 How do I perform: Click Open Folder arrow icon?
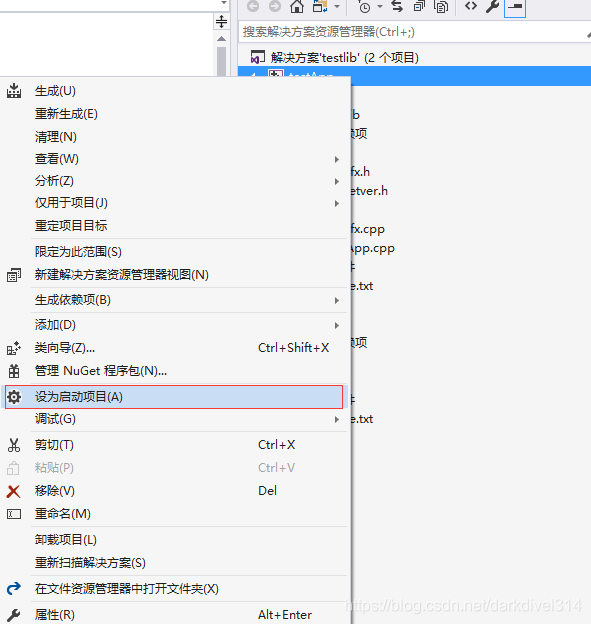click(14, 589)
